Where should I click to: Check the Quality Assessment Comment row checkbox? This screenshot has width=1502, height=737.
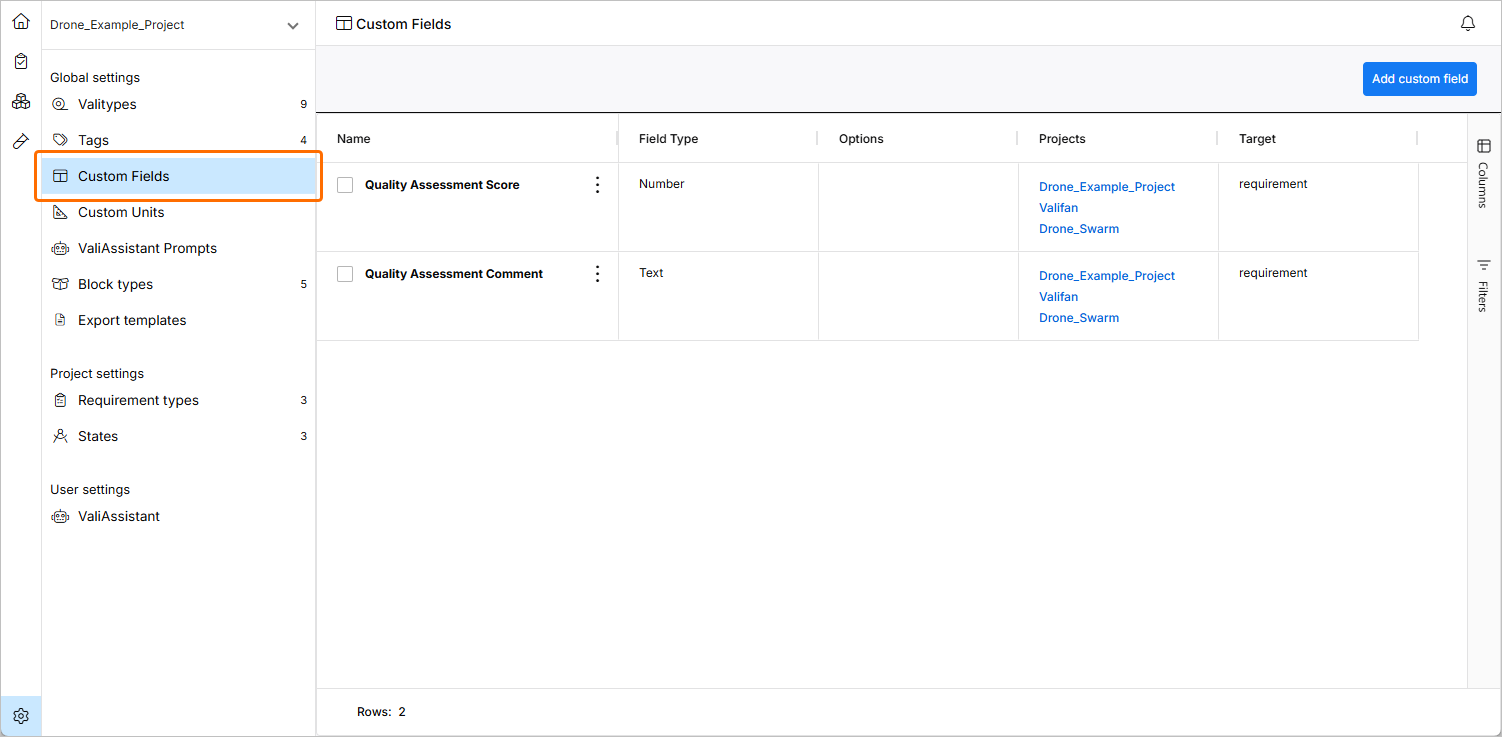[345, 274]
